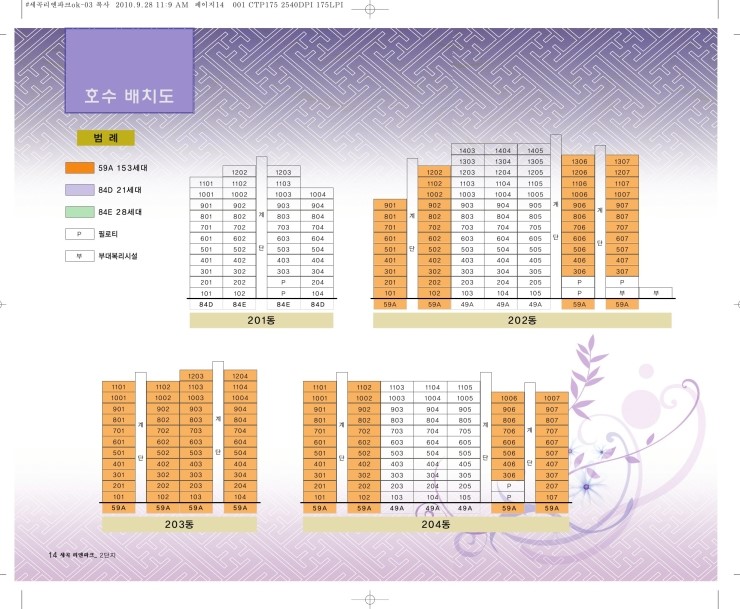Select the 59A 153세대 legend text
Screen dimensions: 740x609
point(123,168)
